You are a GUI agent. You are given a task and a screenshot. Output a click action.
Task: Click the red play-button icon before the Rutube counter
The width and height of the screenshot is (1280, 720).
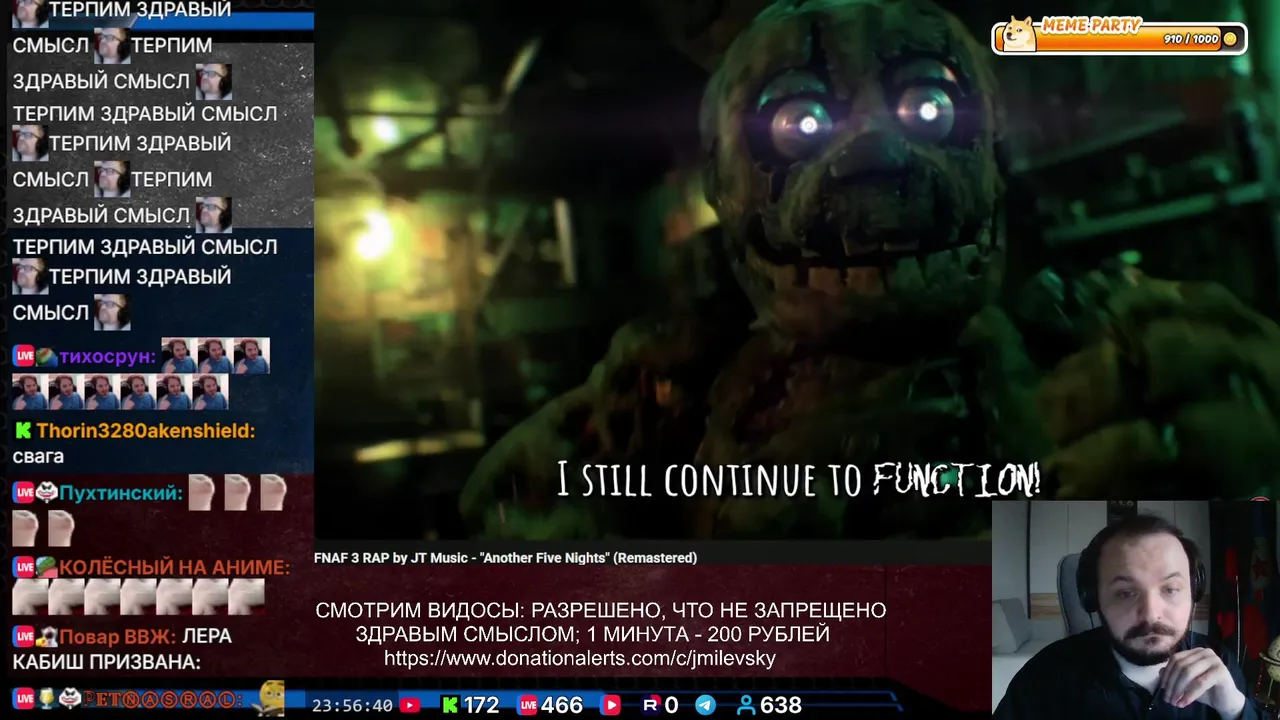click(610, 705)
